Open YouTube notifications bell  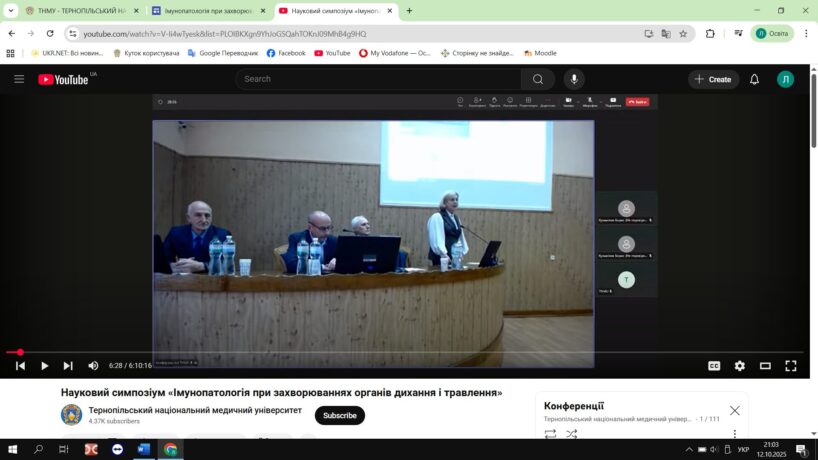click(x=755, y=79)
